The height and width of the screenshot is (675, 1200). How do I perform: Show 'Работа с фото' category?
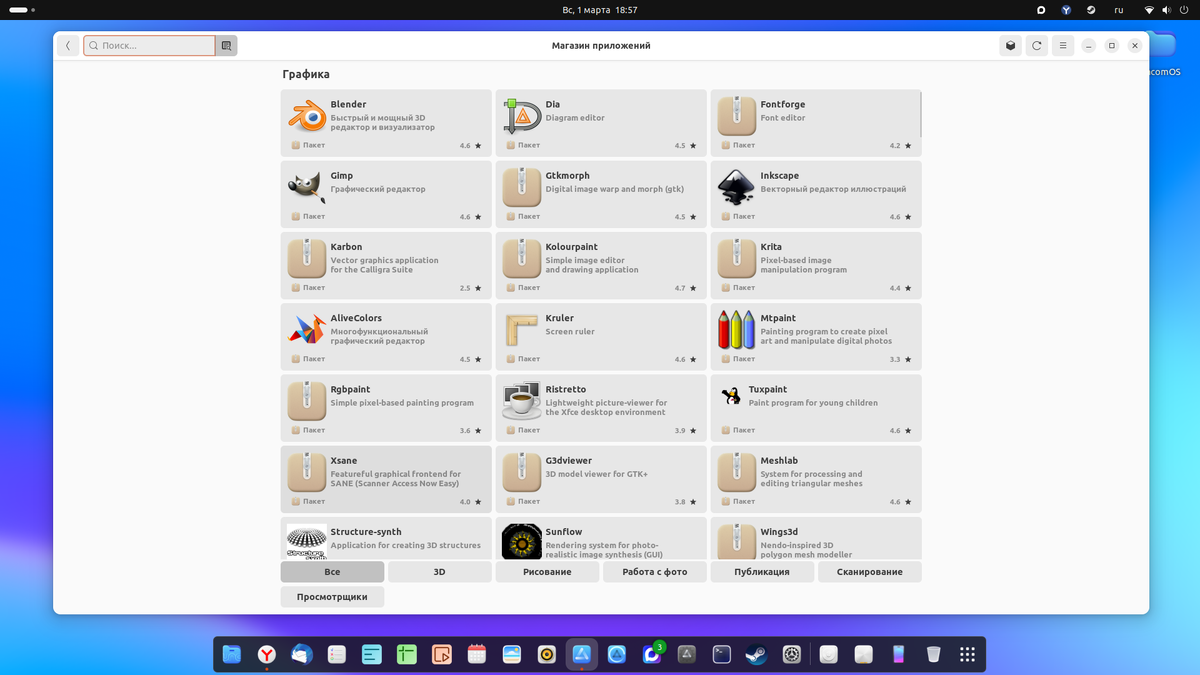coord(654,572)
